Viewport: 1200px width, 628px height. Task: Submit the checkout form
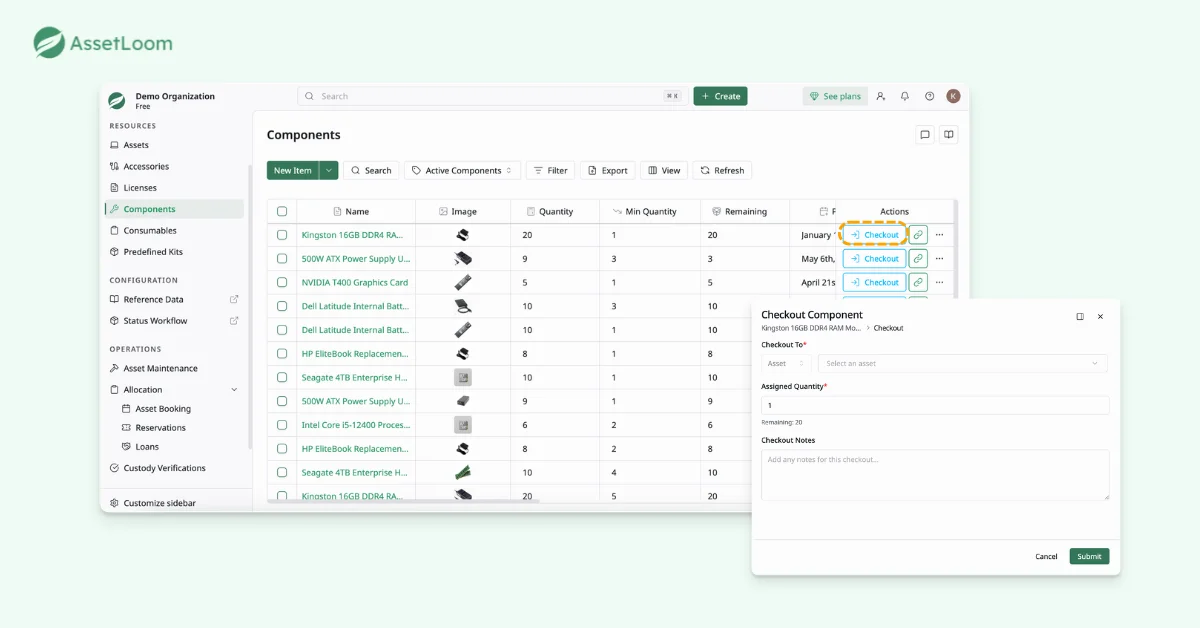click(x=1089, y=556)
